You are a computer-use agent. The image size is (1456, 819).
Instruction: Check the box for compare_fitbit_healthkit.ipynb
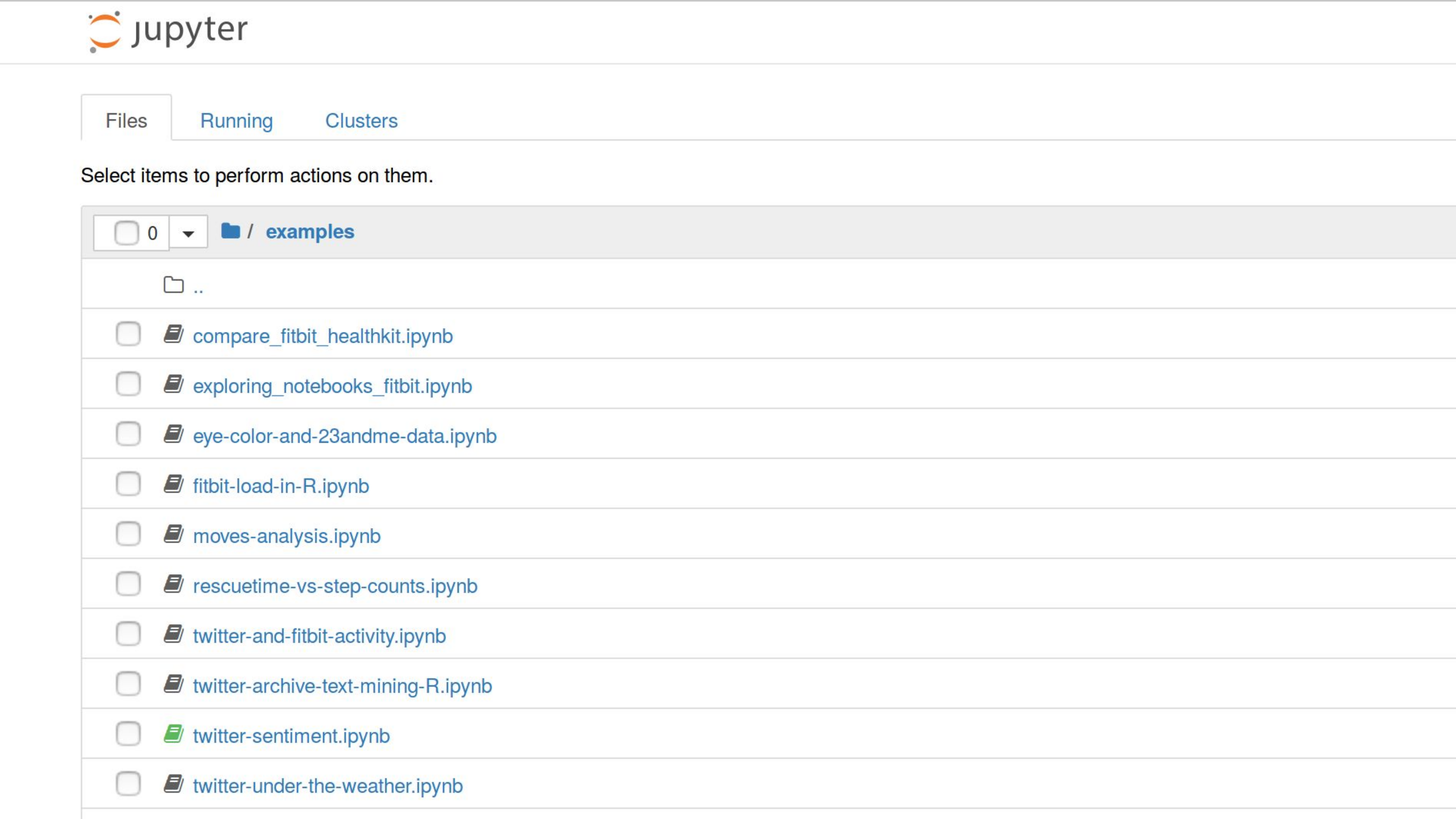128,334
